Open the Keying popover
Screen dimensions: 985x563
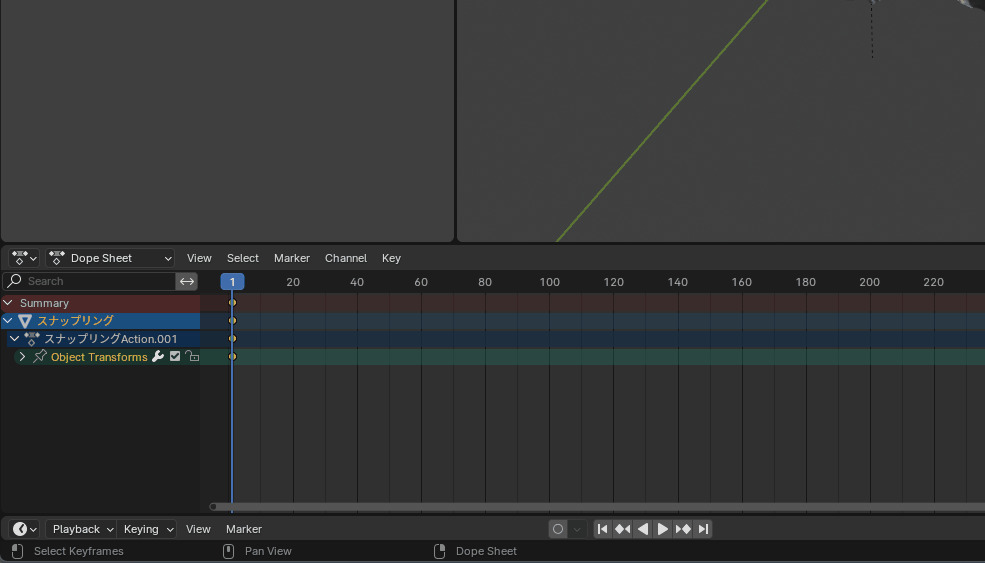(147, 529)
